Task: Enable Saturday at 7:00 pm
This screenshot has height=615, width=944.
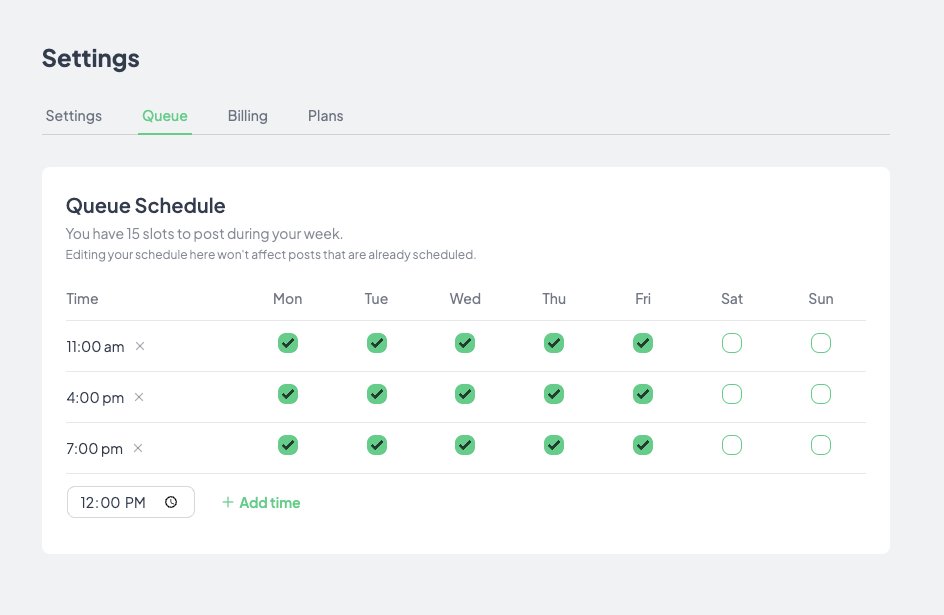Action: pyautogui.click(x=732, y=445)
